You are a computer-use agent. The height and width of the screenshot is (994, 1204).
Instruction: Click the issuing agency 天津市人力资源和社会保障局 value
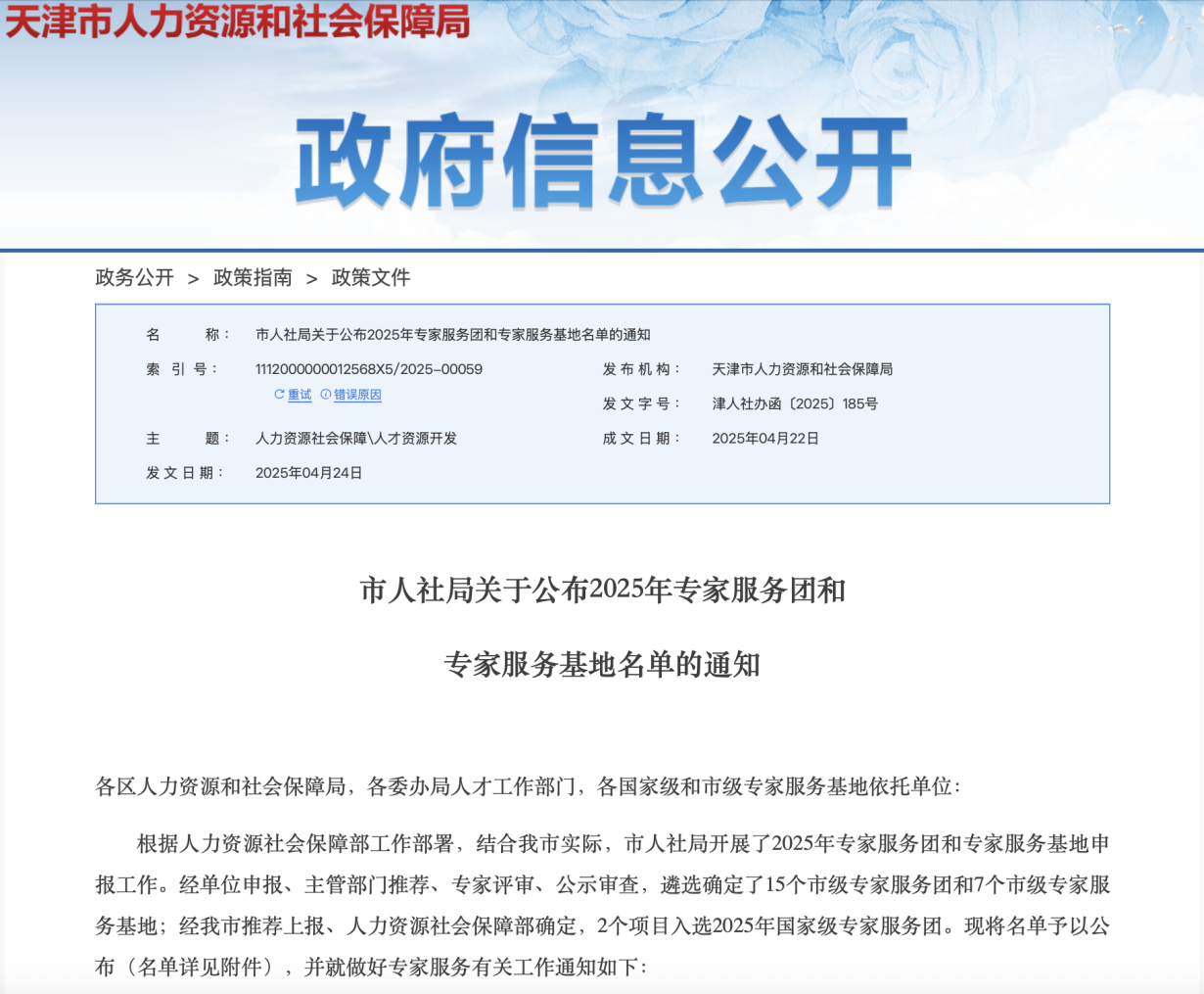tap(803, 369)
